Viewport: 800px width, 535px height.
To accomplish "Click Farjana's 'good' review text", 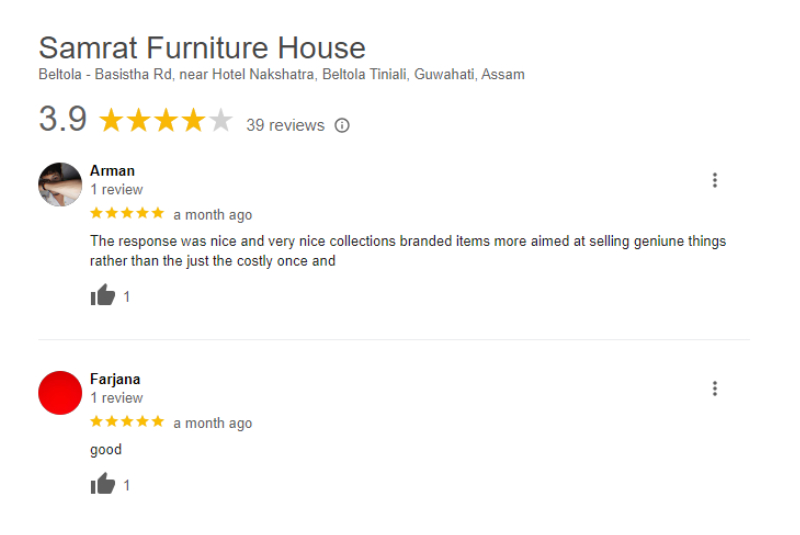I will coord(106,450).
